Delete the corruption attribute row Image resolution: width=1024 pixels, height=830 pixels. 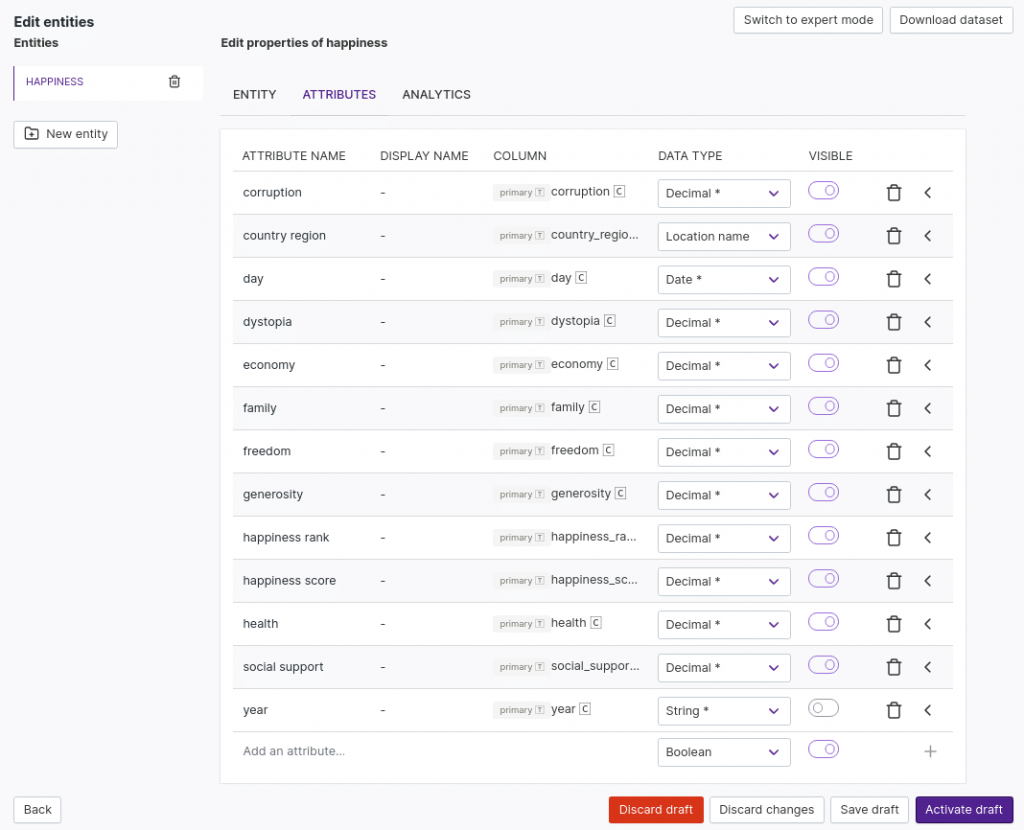click(894, 193)
